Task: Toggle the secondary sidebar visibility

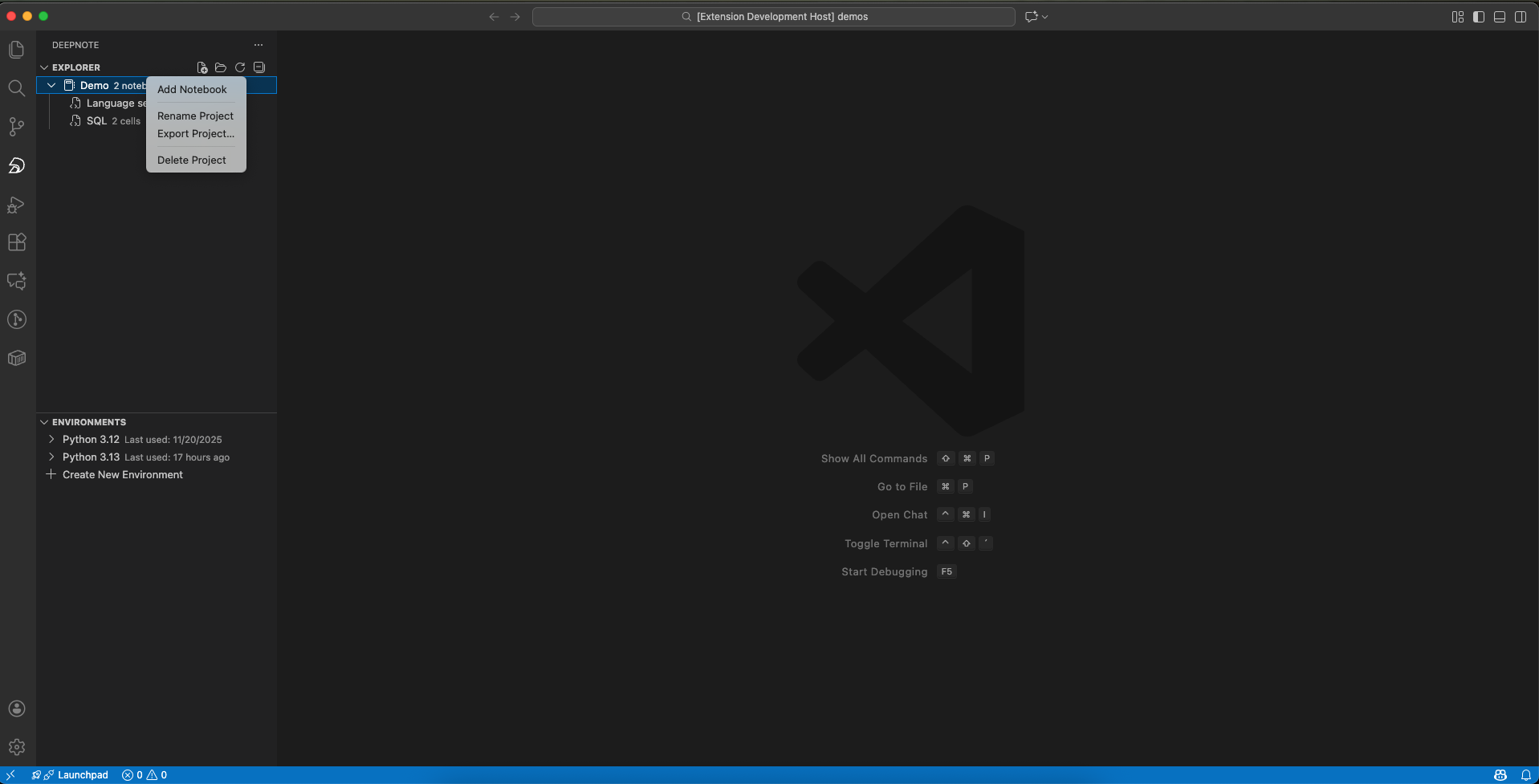Action: coord(1521,16)
